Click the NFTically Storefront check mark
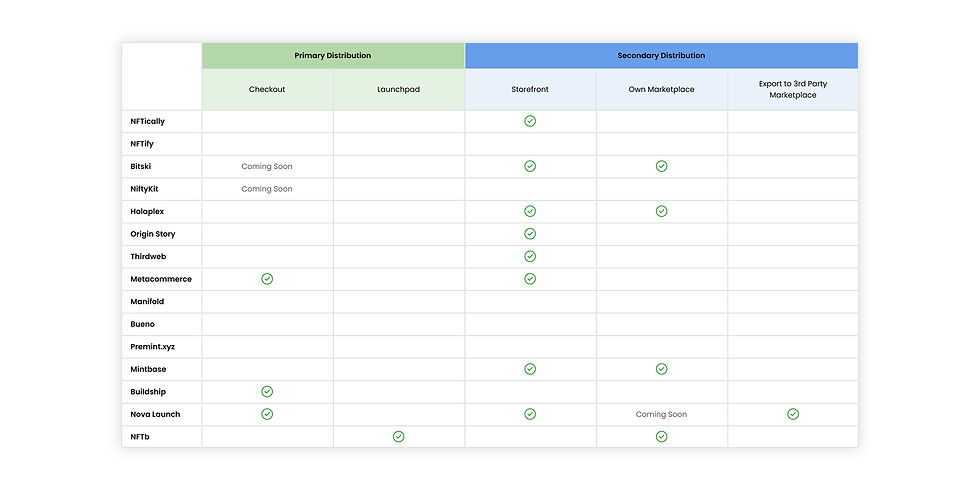This screenshot has width=980, height=490. (530, 121)
